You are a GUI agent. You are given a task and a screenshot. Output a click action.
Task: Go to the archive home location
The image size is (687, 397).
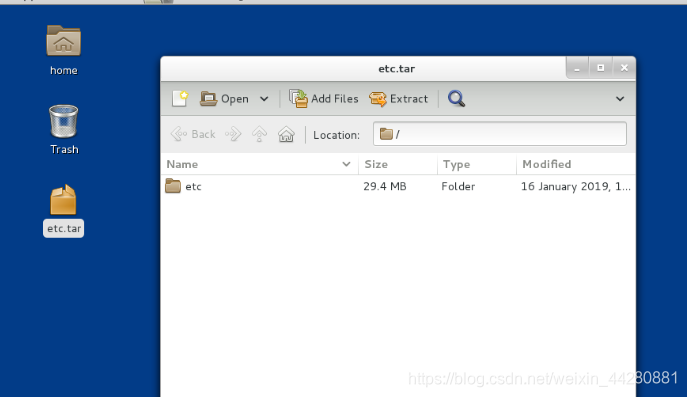286,134
